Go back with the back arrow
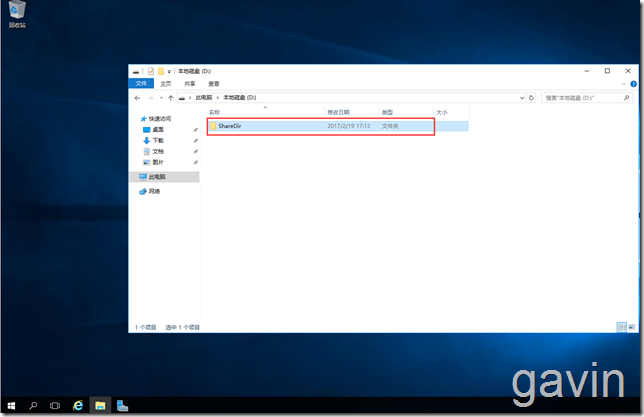Screen dimensions: 644x417 (137, 98)
